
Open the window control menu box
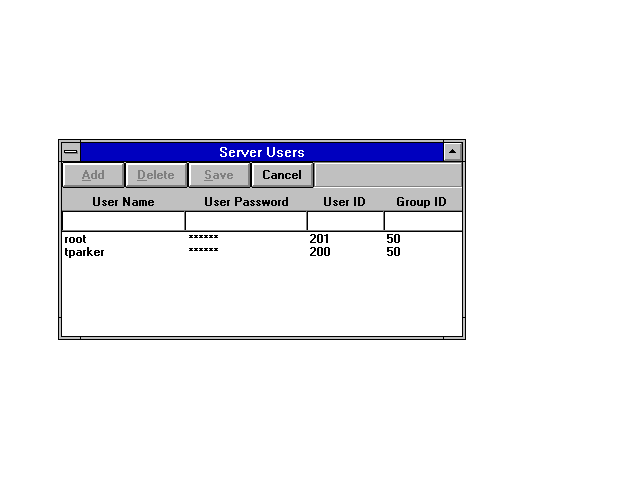pos(71,152)
